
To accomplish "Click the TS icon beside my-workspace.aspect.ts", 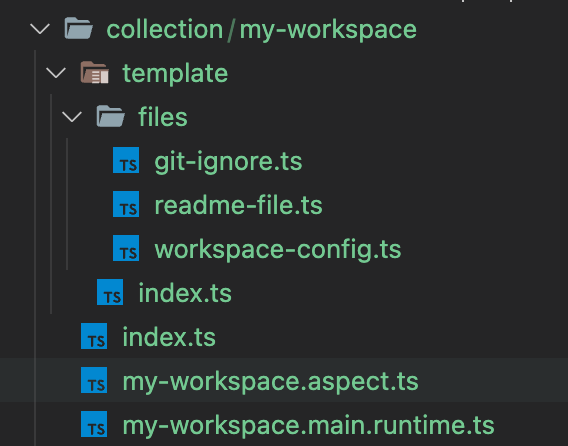I will (94, 380).
